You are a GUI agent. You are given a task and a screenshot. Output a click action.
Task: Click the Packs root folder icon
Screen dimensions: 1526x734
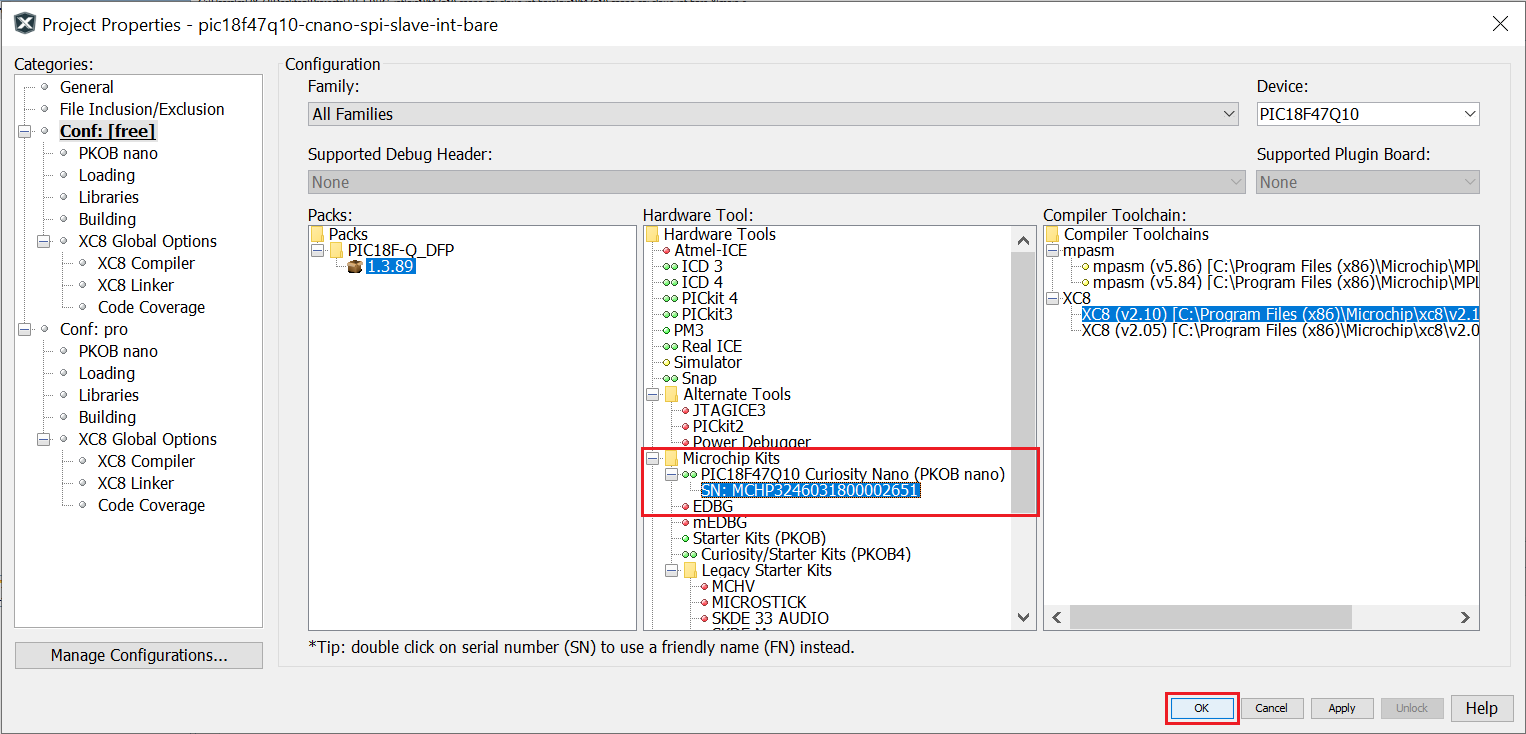pos(318,234)
